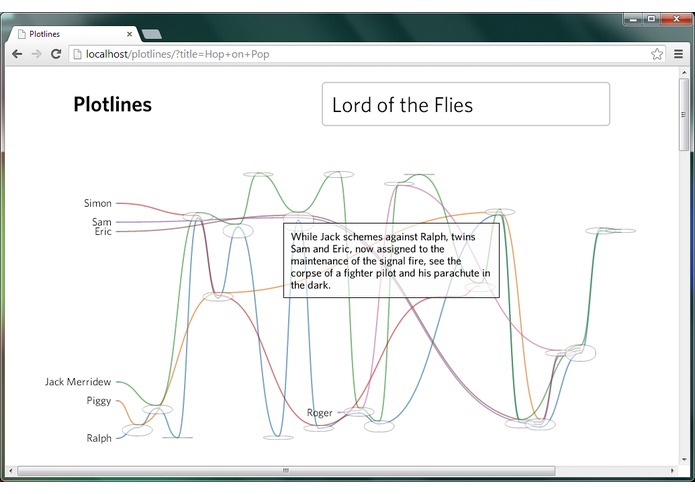Reload the Plotlines page
Image resolution: width=695 pixels, height=494 pixels.
pyautogui.click(x=56, y=54)
